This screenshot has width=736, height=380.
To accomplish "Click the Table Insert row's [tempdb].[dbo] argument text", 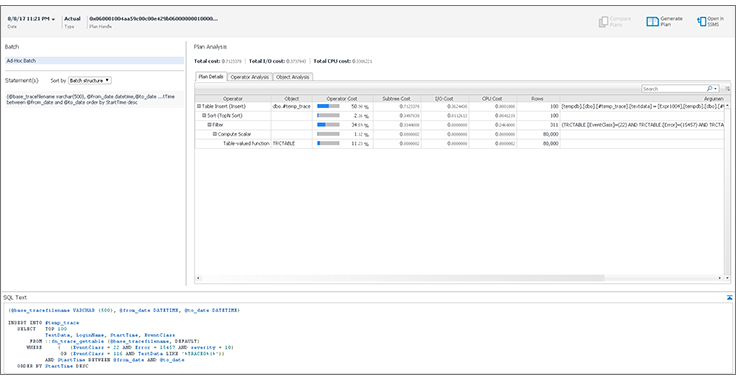I will [x=643, y=106].
